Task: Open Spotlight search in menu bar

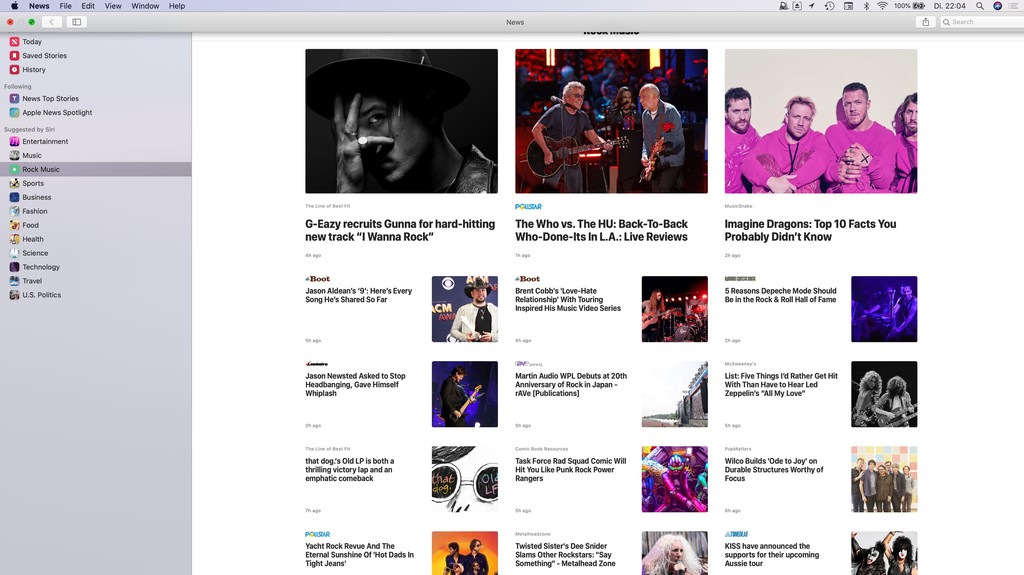Action: (x=980, y=6)
